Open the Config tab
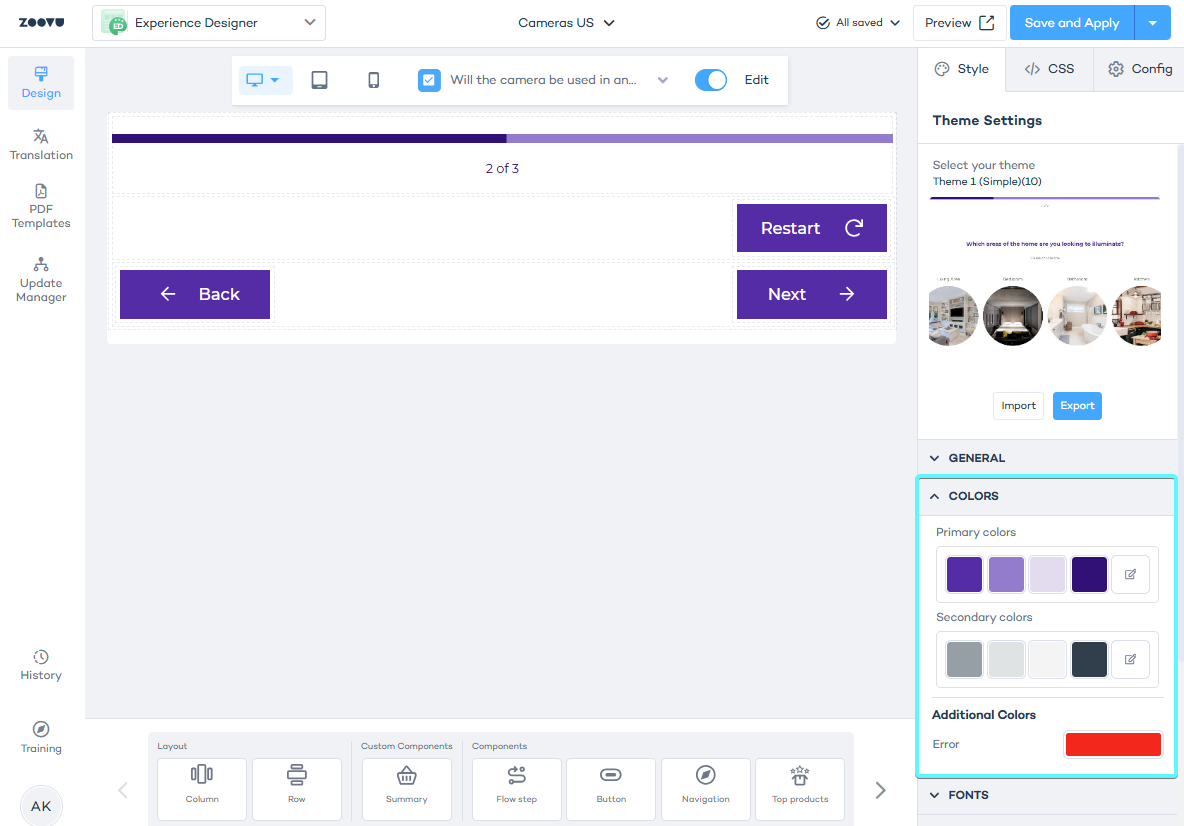Image resolution: width=1184 pixels, height=826 pixels. [x=1140, y=69]
